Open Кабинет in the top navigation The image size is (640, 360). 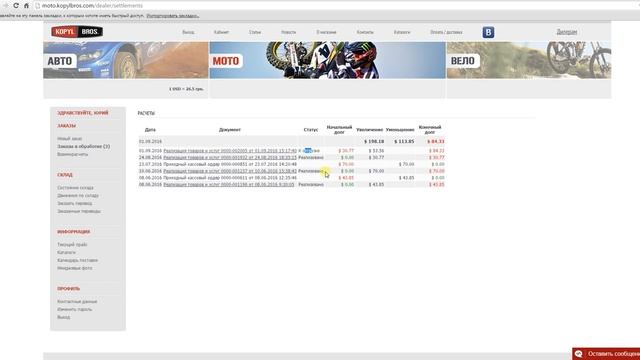[221, 32]
